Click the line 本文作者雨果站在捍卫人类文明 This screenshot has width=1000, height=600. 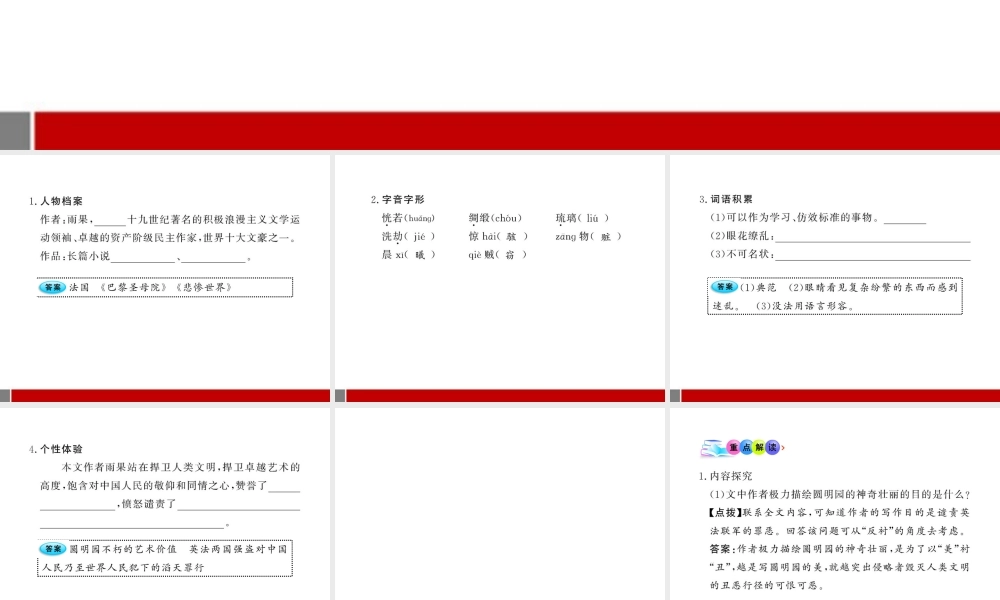pyautogui.click(x=180, y=467)
